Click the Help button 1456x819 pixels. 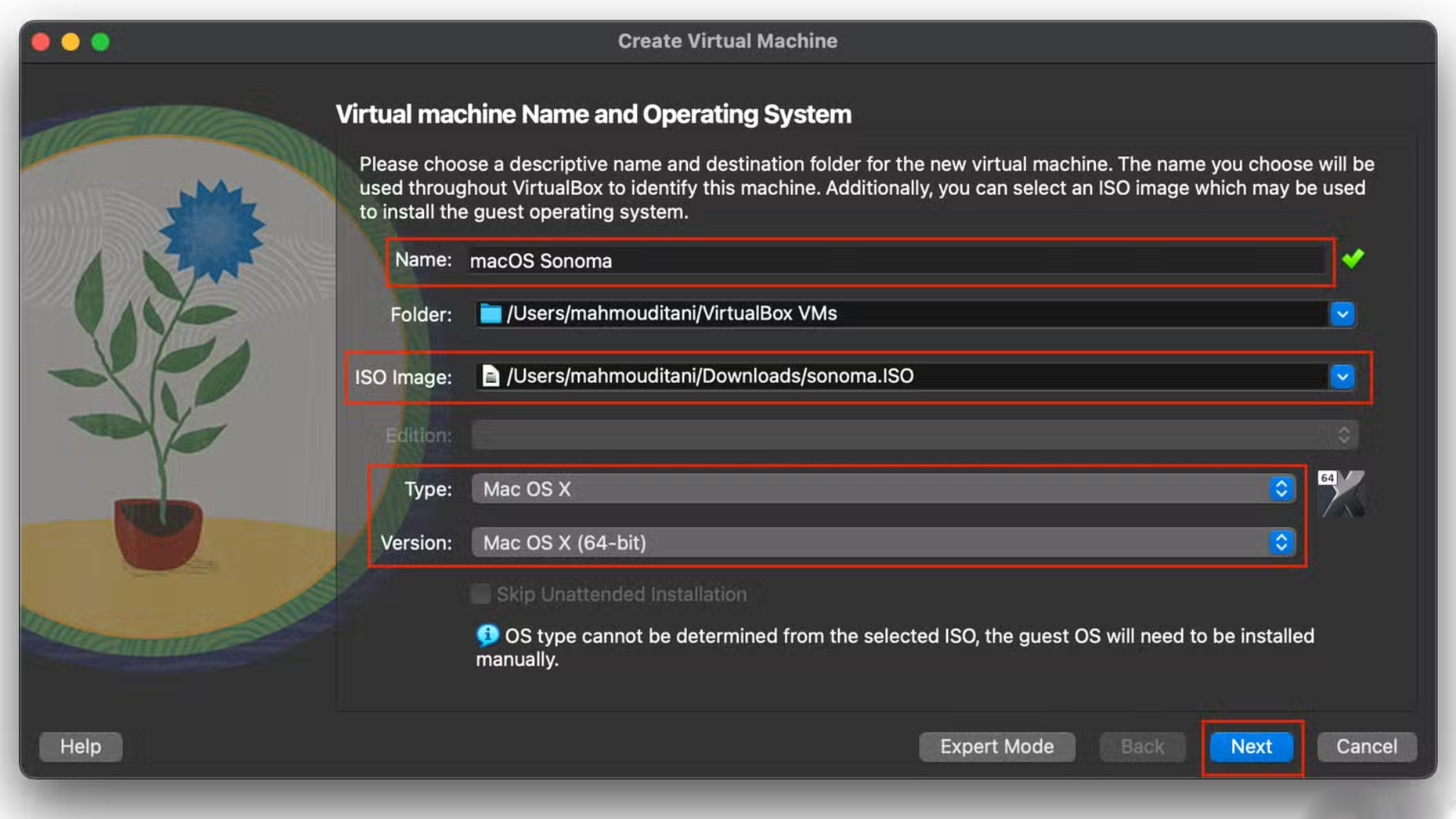click(x=80, y=747)
